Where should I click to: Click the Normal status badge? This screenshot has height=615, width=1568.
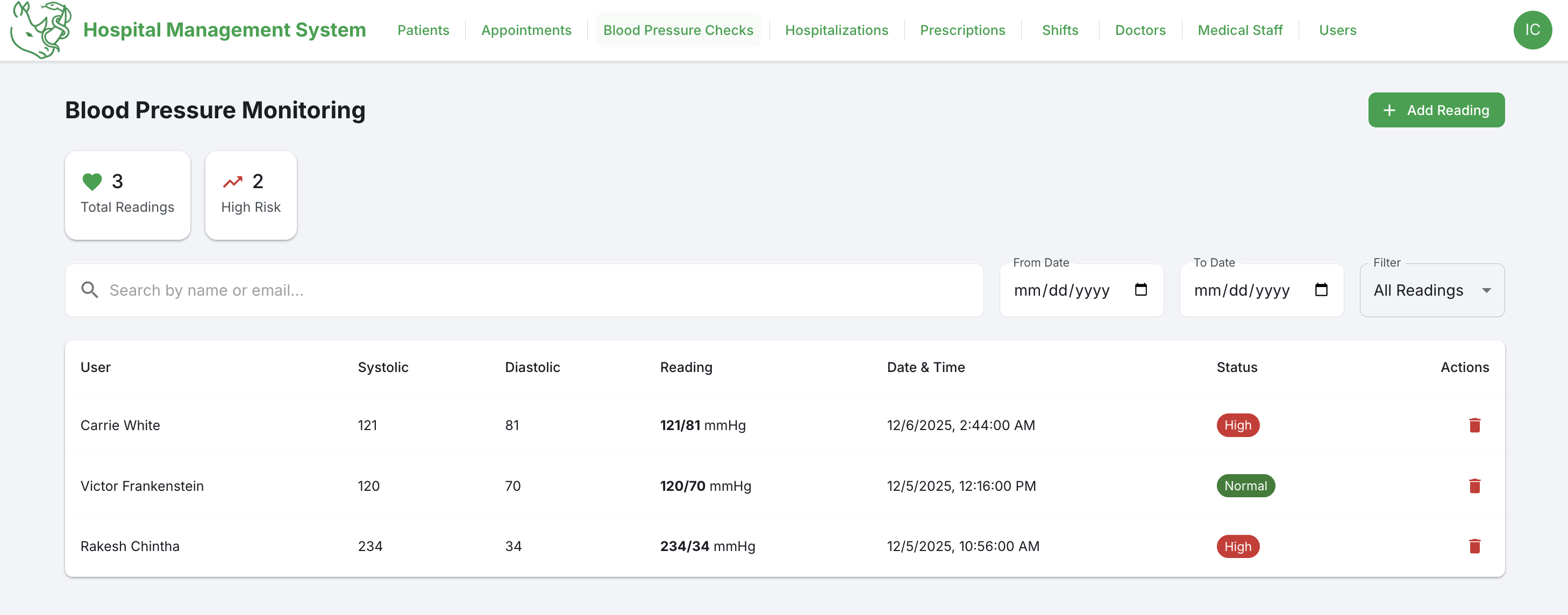click(x=1245, y=485)
